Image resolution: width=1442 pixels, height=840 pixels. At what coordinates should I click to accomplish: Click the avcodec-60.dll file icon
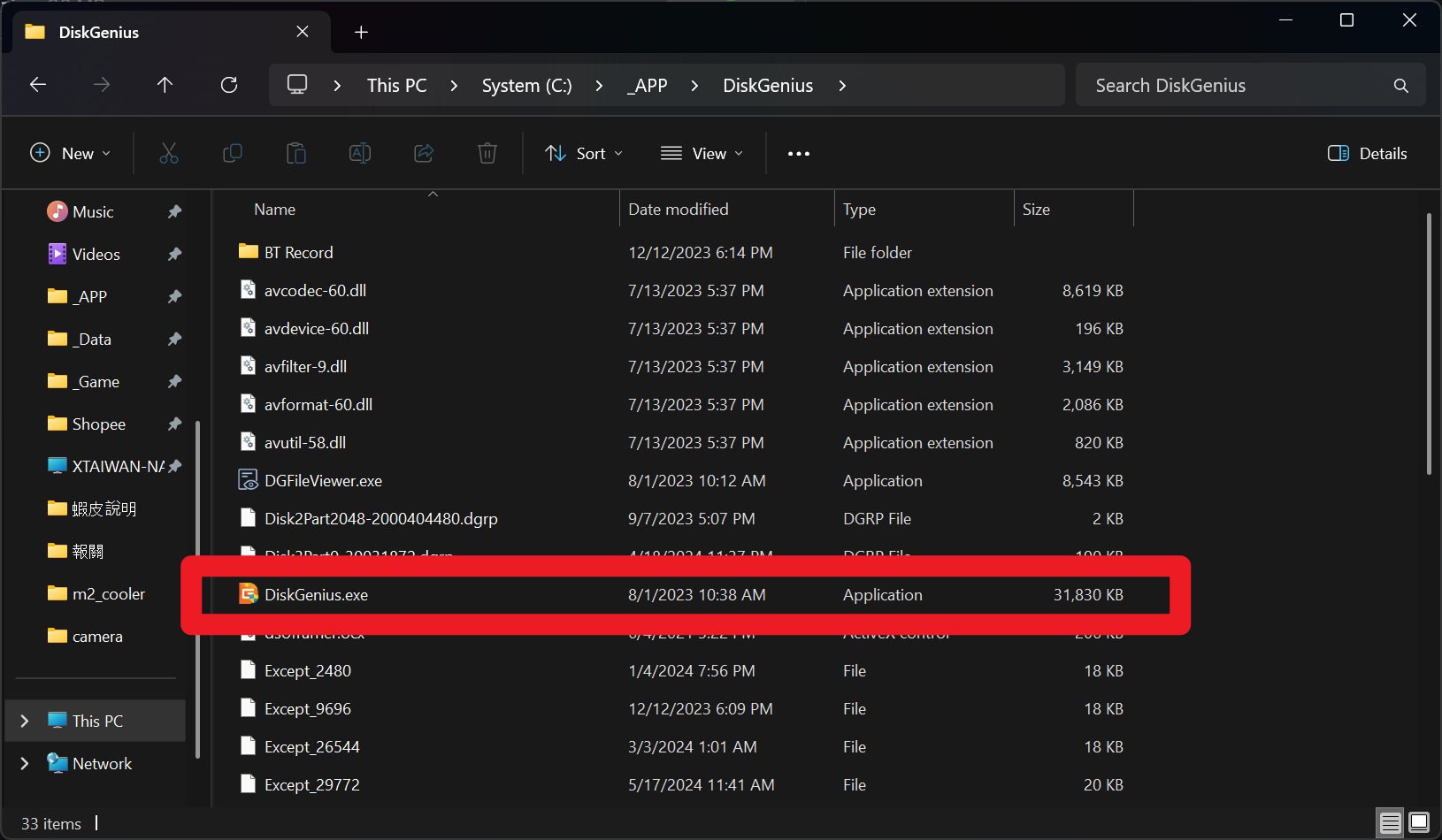[249, 290]
